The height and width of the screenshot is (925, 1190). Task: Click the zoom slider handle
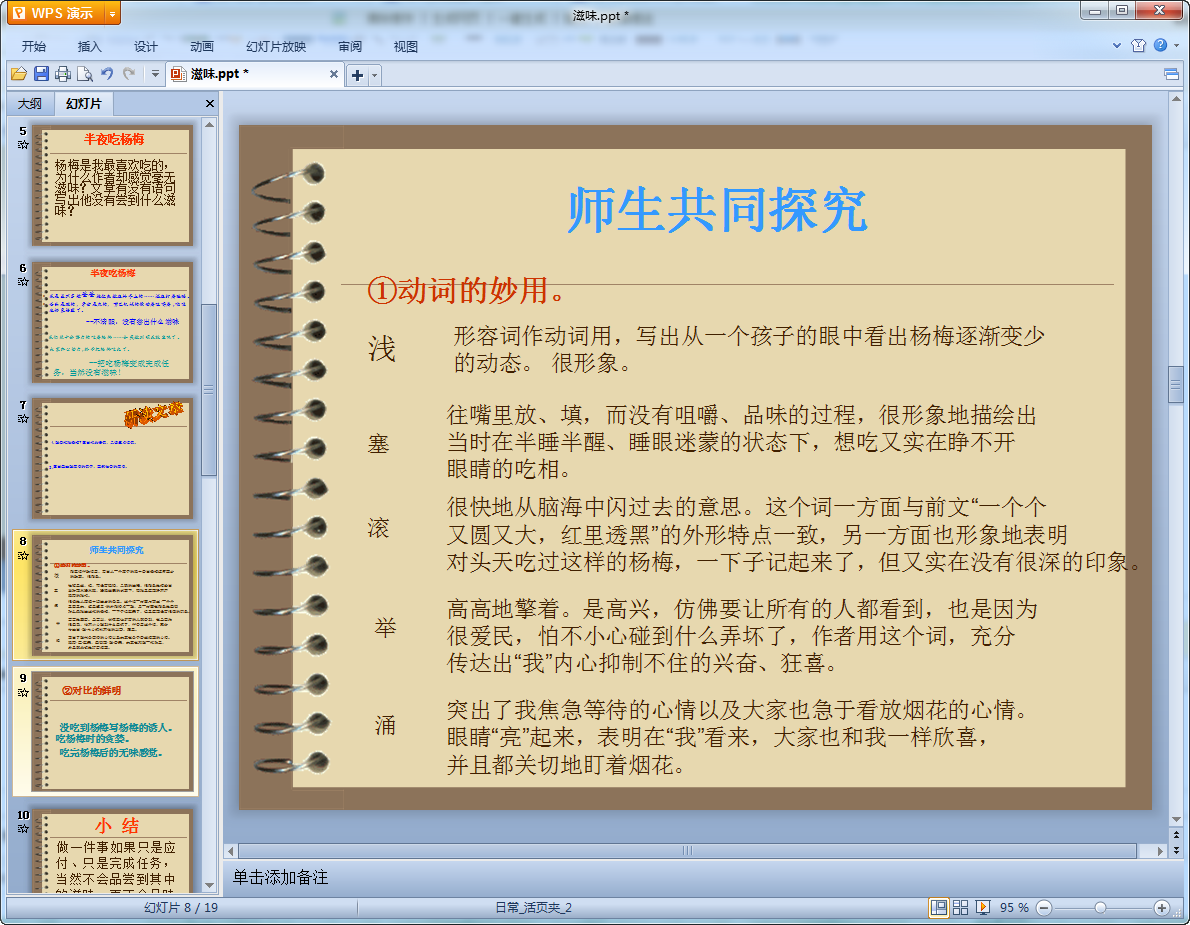(x=1100, y=908)
